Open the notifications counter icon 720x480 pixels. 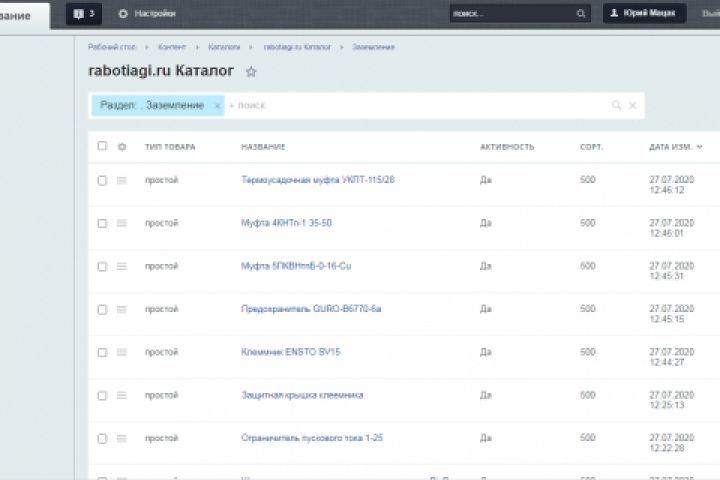84,14
